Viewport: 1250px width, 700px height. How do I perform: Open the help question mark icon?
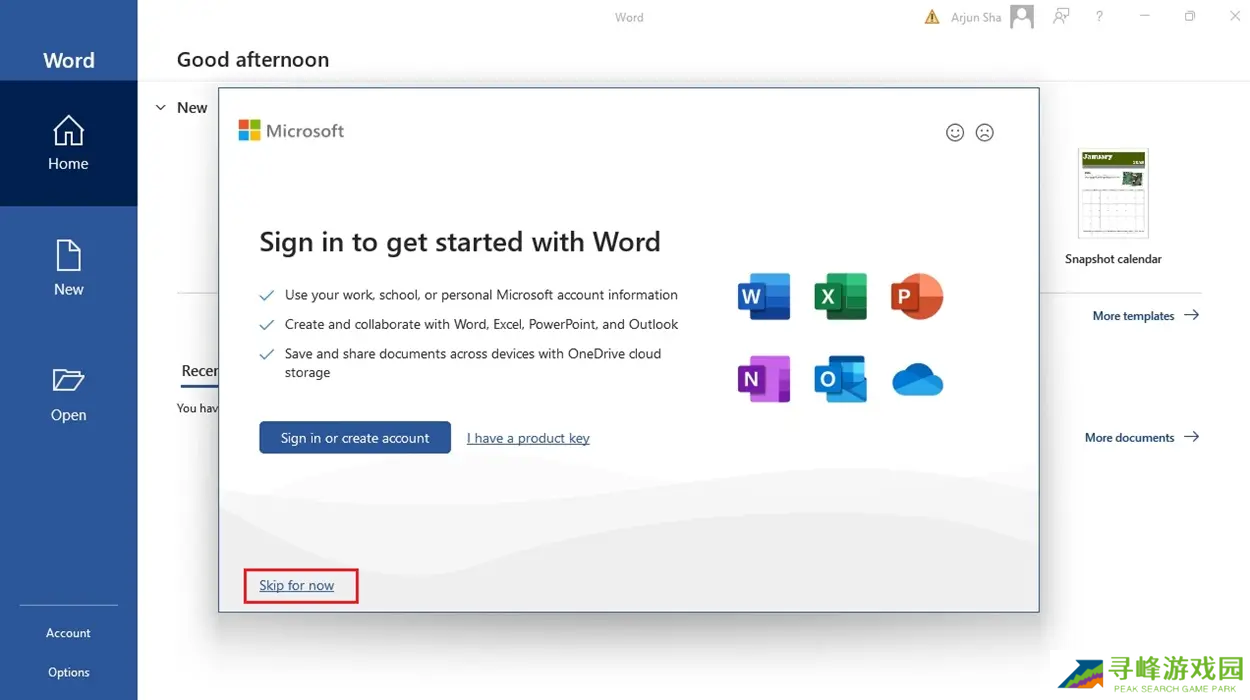click(x=1099, y=17)
